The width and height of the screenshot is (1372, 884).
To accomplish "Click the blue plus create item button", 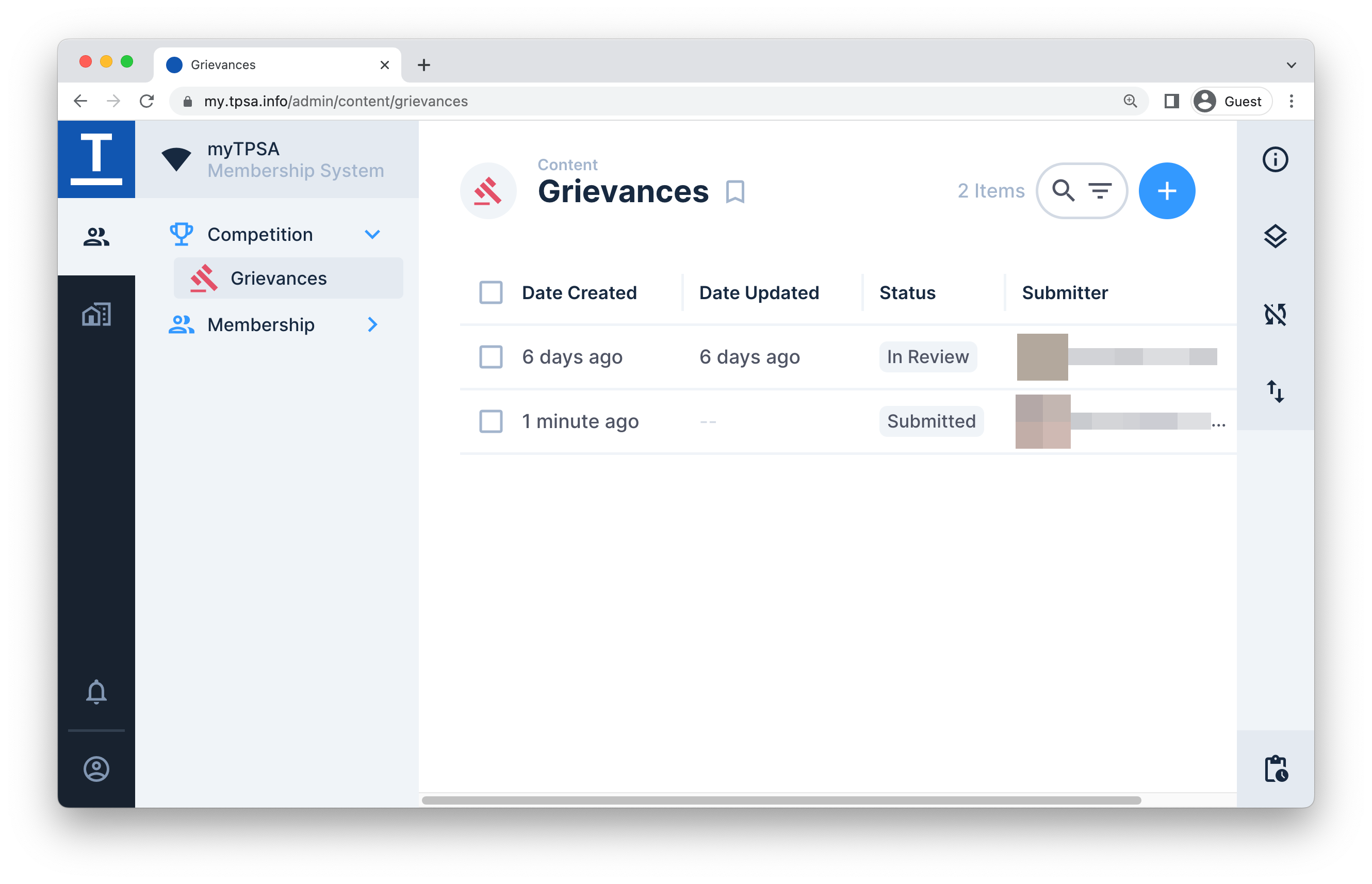I will pyautogui.click(x=1167, y=191).
